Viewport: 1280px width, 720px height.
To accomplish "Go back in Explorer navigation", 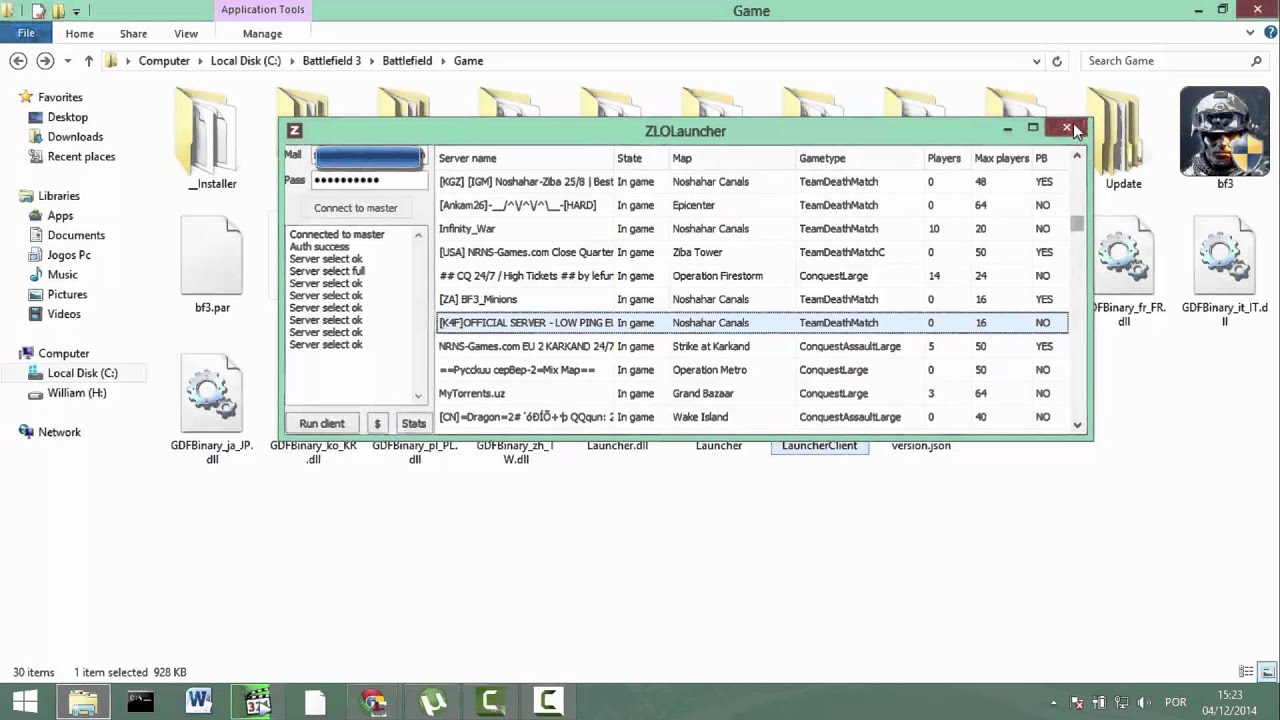I will tap(18, 61).
